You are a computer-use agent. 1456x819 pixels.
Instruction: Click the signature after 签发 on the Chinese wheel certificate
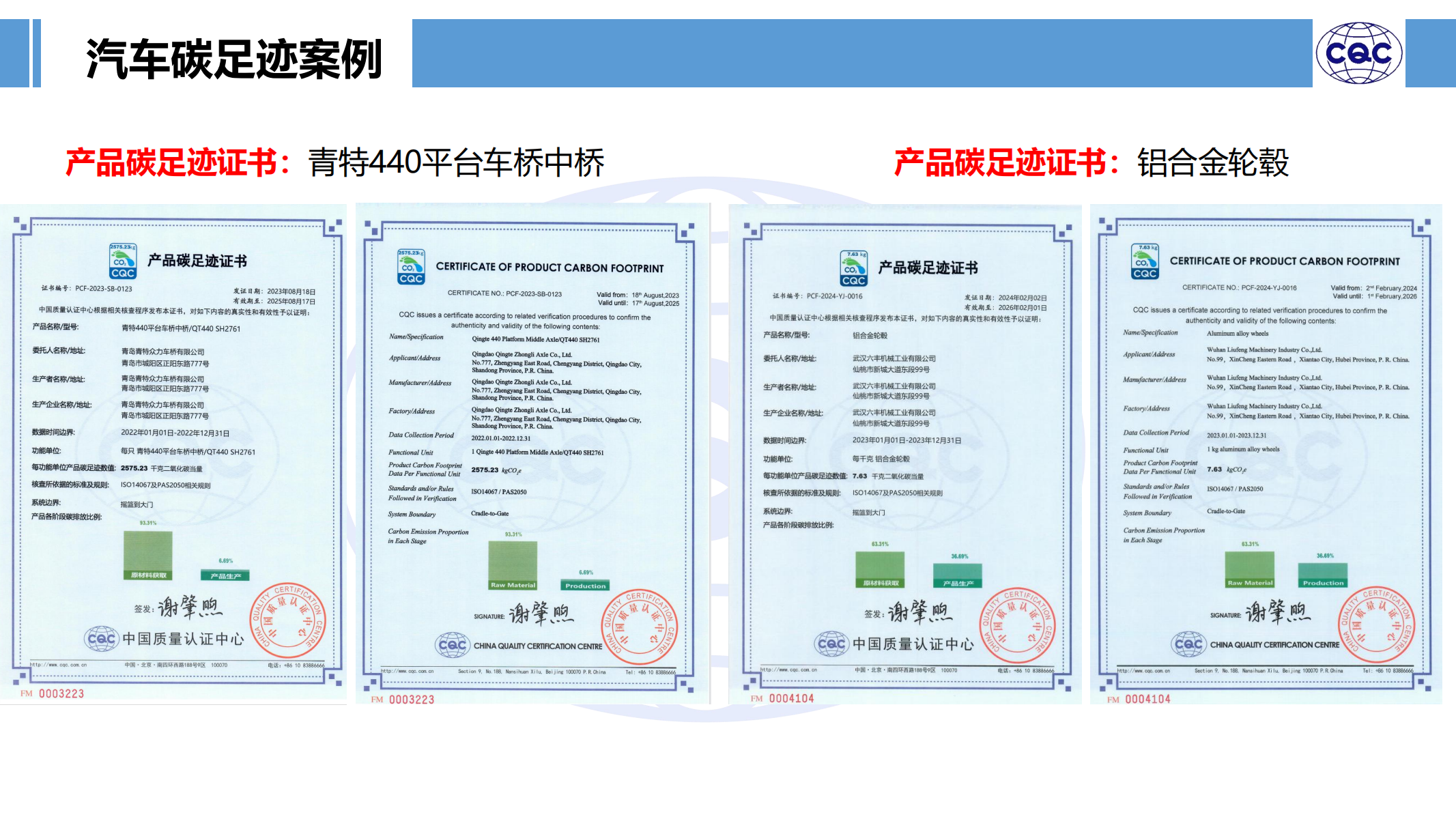[919, 612]
